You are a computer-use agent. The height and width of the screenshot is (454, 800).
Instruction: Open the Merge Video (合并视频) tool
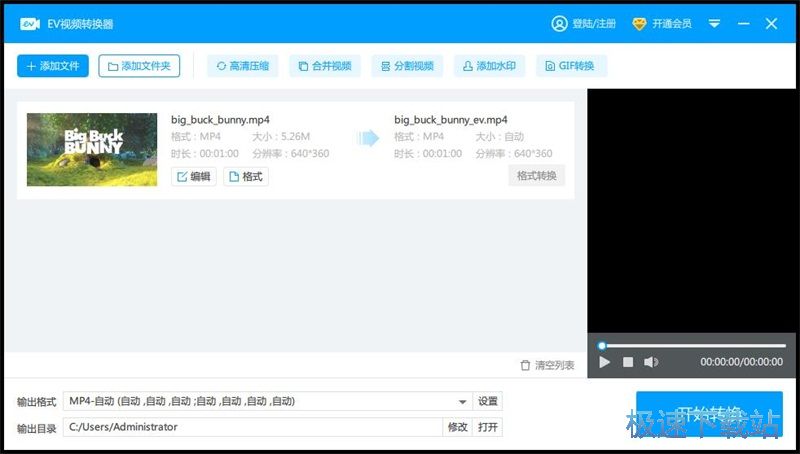coord(325,66)
